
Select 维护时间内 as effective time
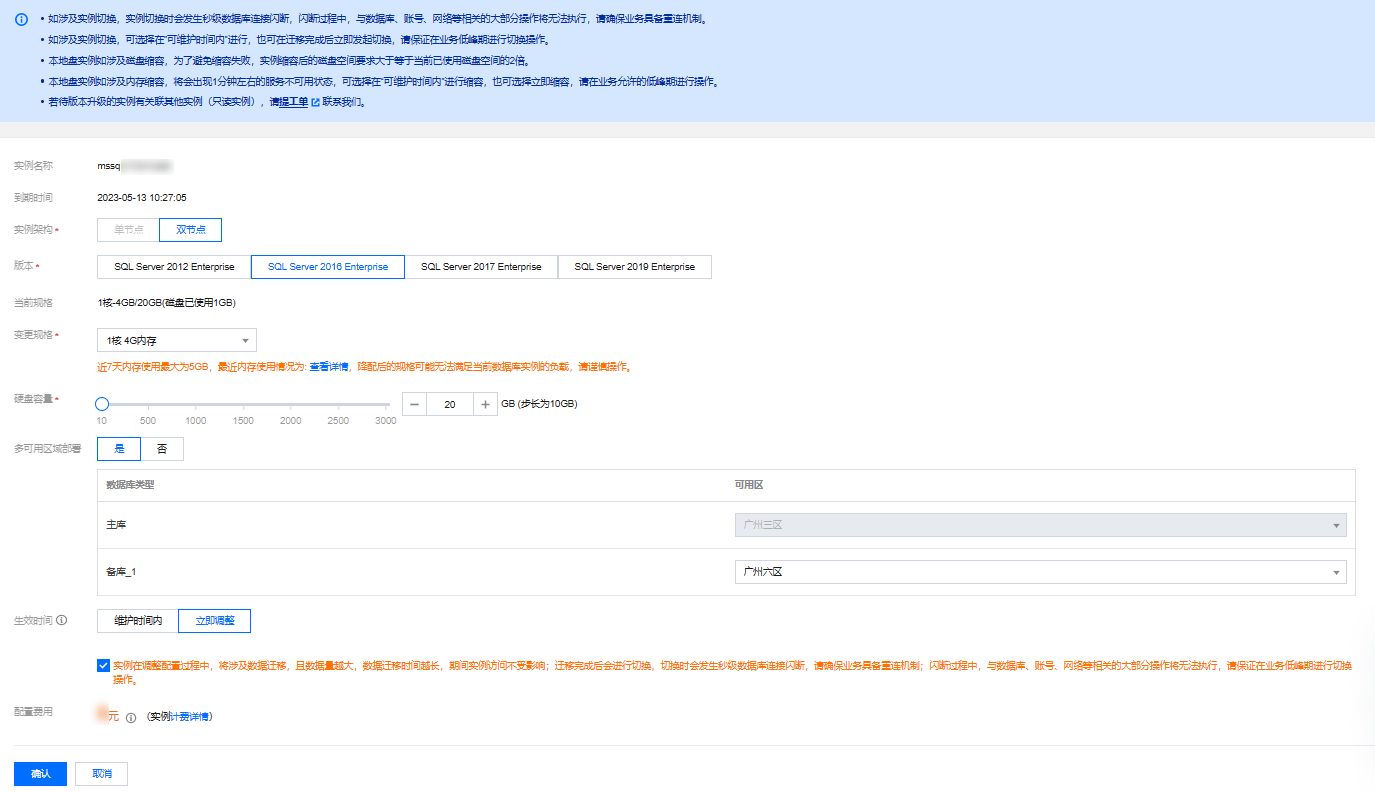tap(138, 621)
